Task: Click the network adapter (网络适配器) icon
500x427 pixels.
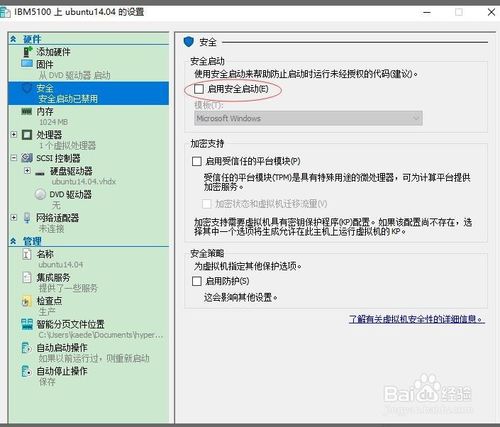Action: coord(27,218)
